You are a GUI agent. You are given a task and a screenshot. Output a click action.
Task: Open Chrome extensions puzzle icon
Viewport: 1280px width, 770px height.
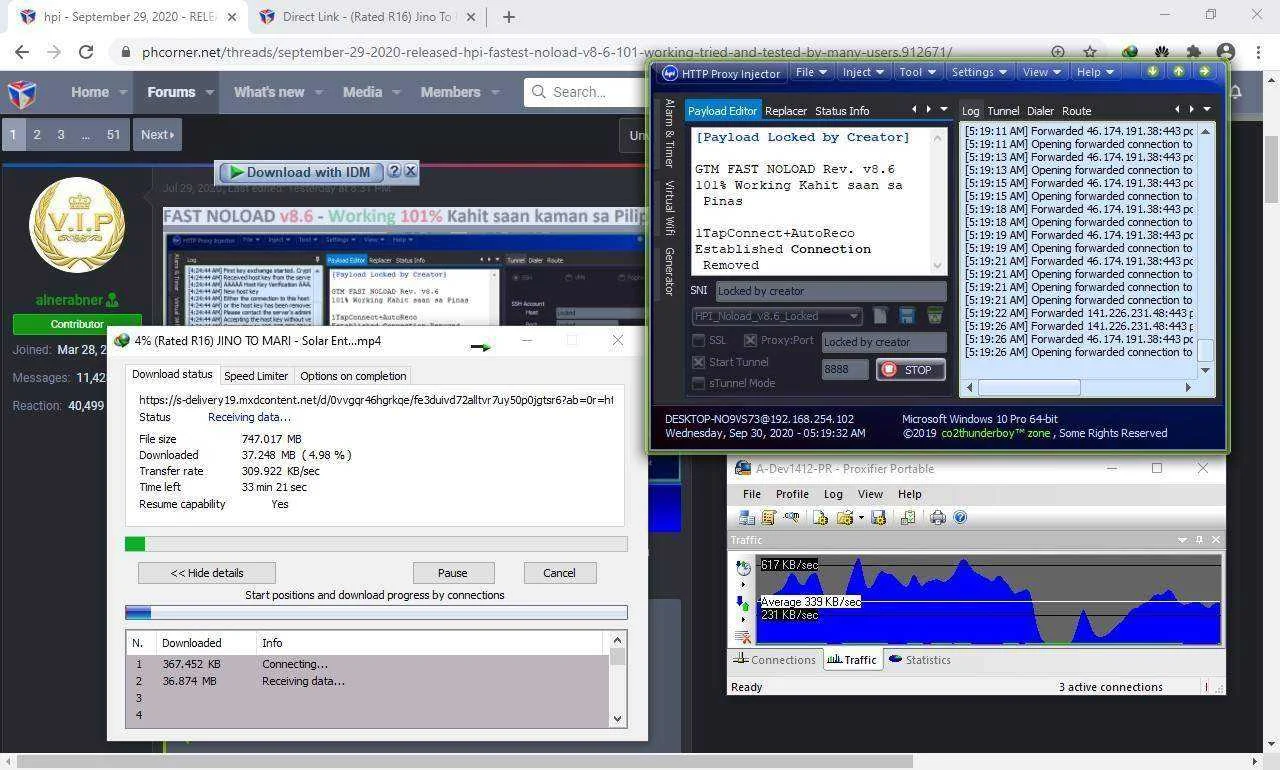coord(1193,52)
